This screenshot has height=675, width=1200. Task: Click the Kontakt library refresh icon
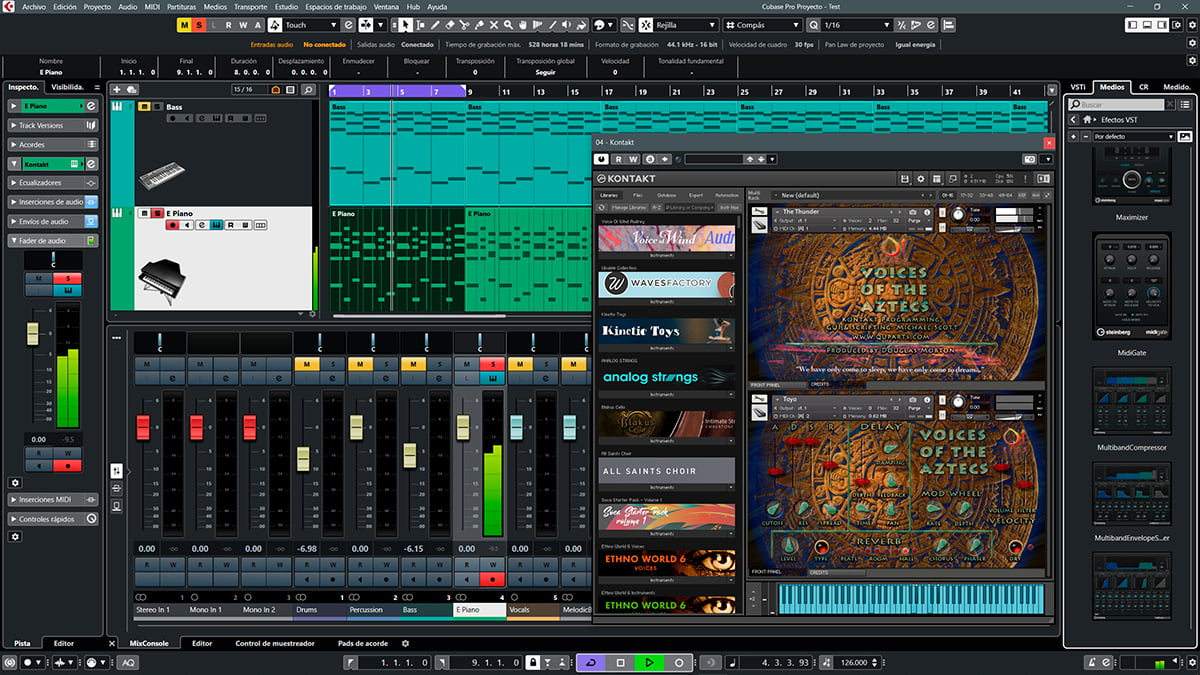[602, 207]
